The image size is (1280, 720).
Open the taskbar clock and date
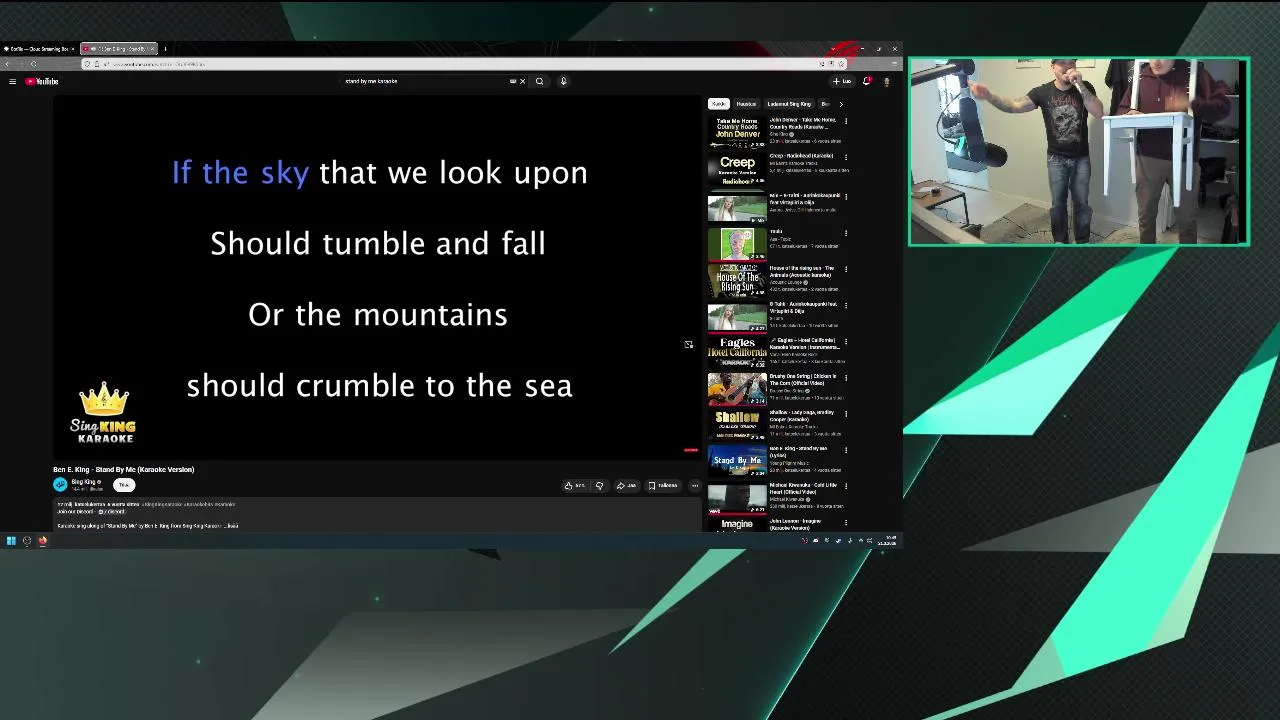pyautogui.click(x=887, y=540)
